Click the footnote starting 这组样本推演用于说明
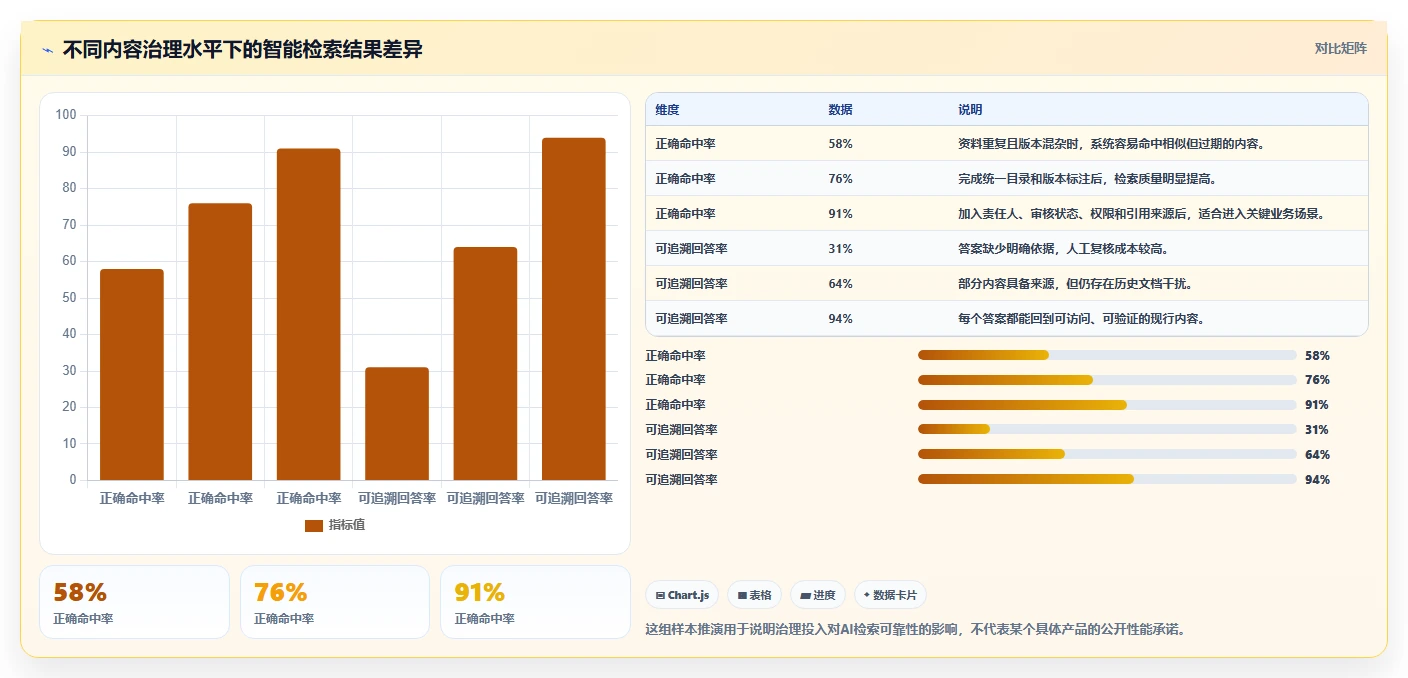 click(x=916, y=630)
